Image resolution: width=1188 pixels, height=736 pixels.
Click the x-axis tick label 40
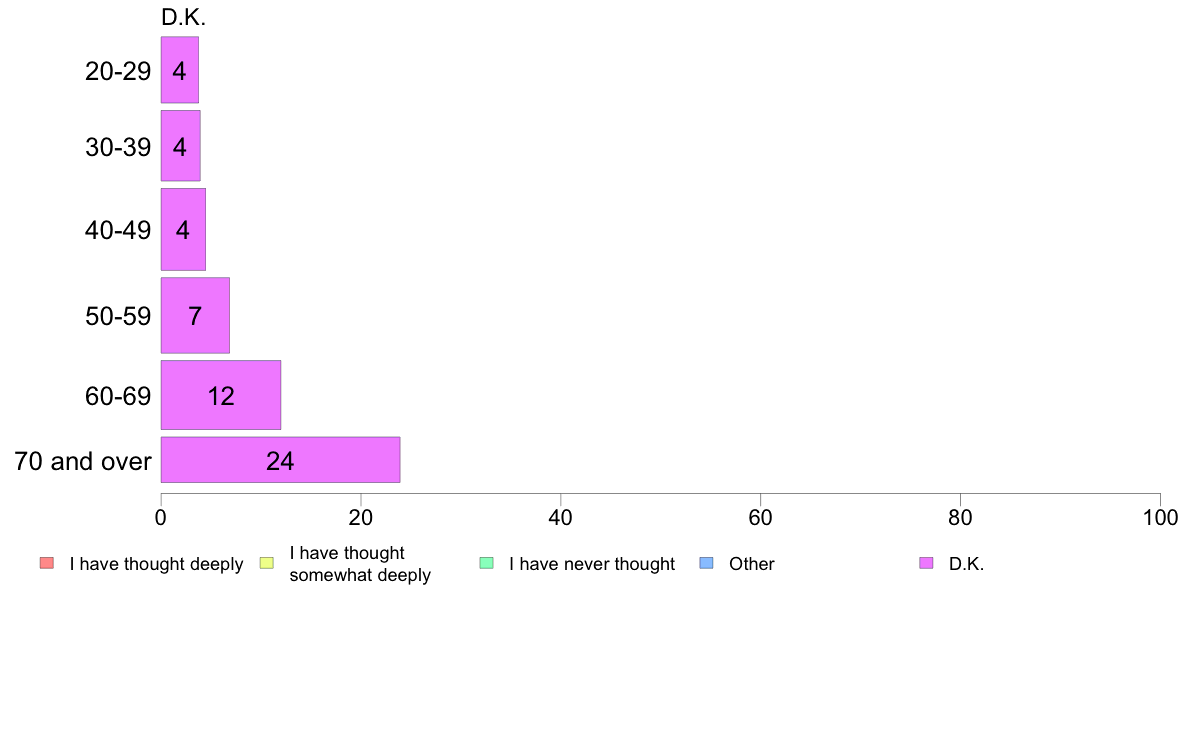(561, 518)
